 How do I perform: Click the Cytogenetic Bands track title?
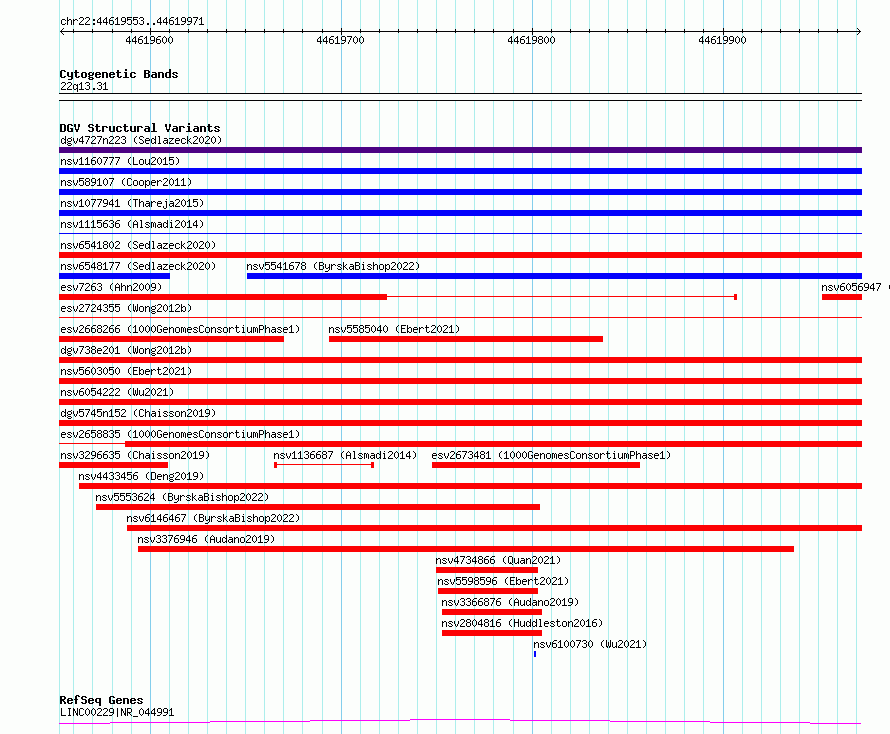coord(119,74)
